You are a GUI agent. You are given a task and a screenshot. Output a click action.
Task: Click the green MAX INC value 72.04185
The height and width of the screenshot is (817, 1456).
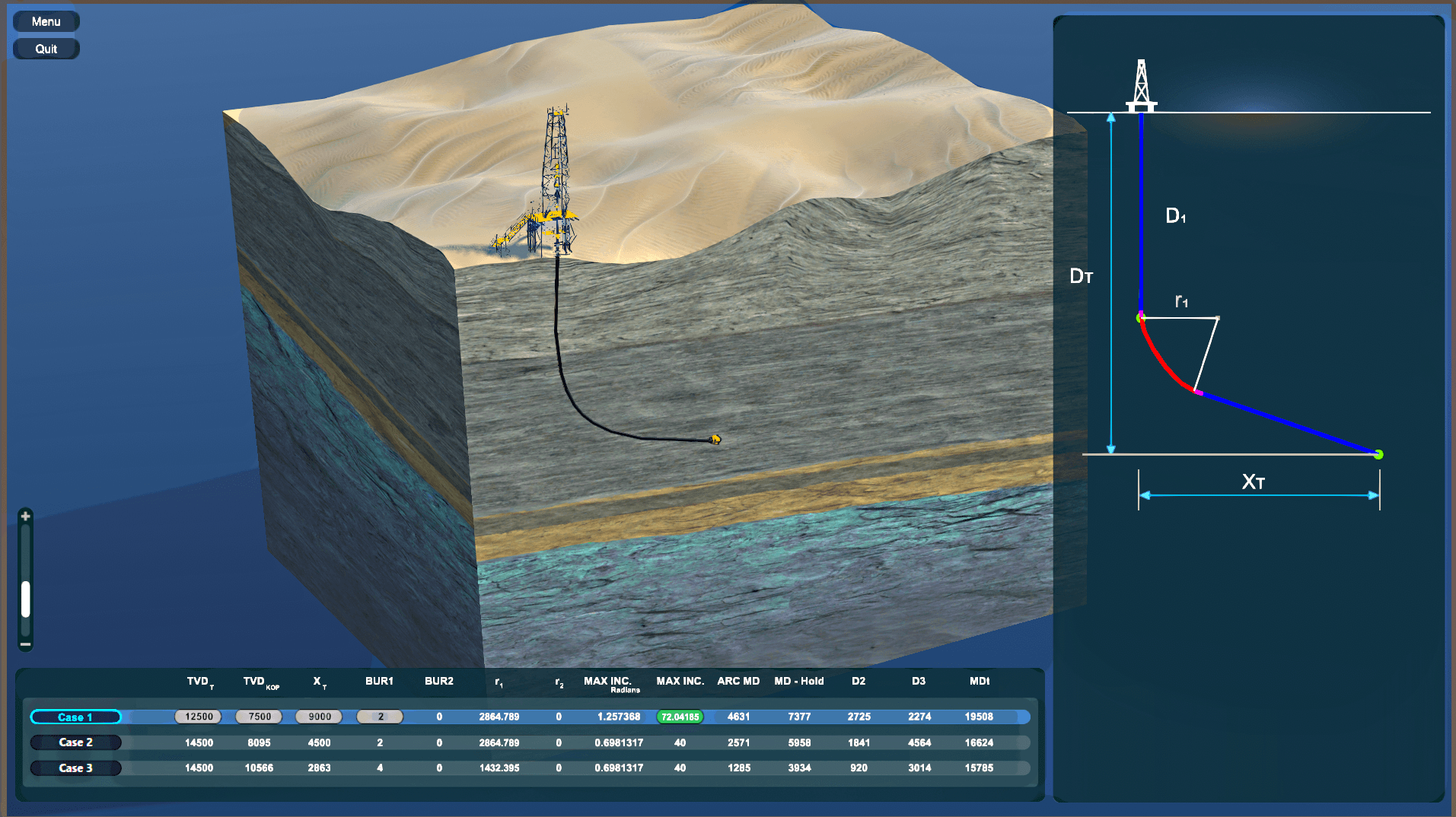(x=680, y=717)
